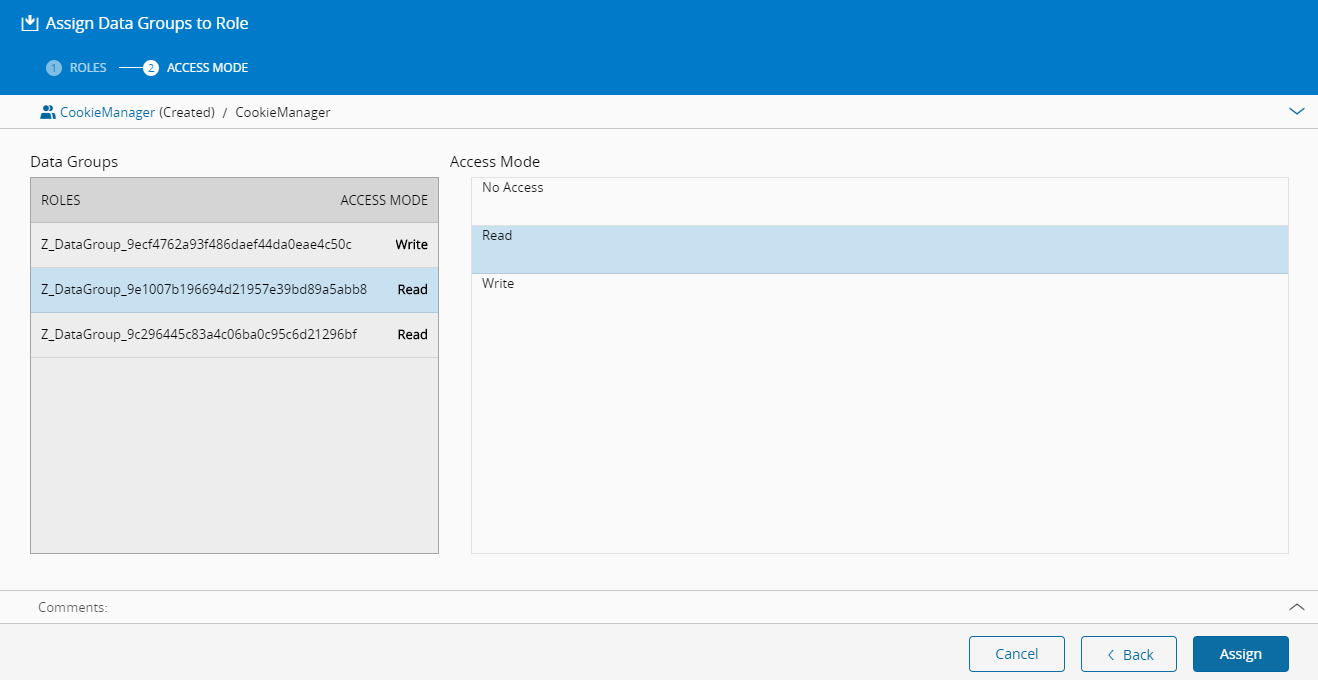Click the ROLES column header
The width and height of the screenshot is (1318, 680).
[x=61, y=200]
